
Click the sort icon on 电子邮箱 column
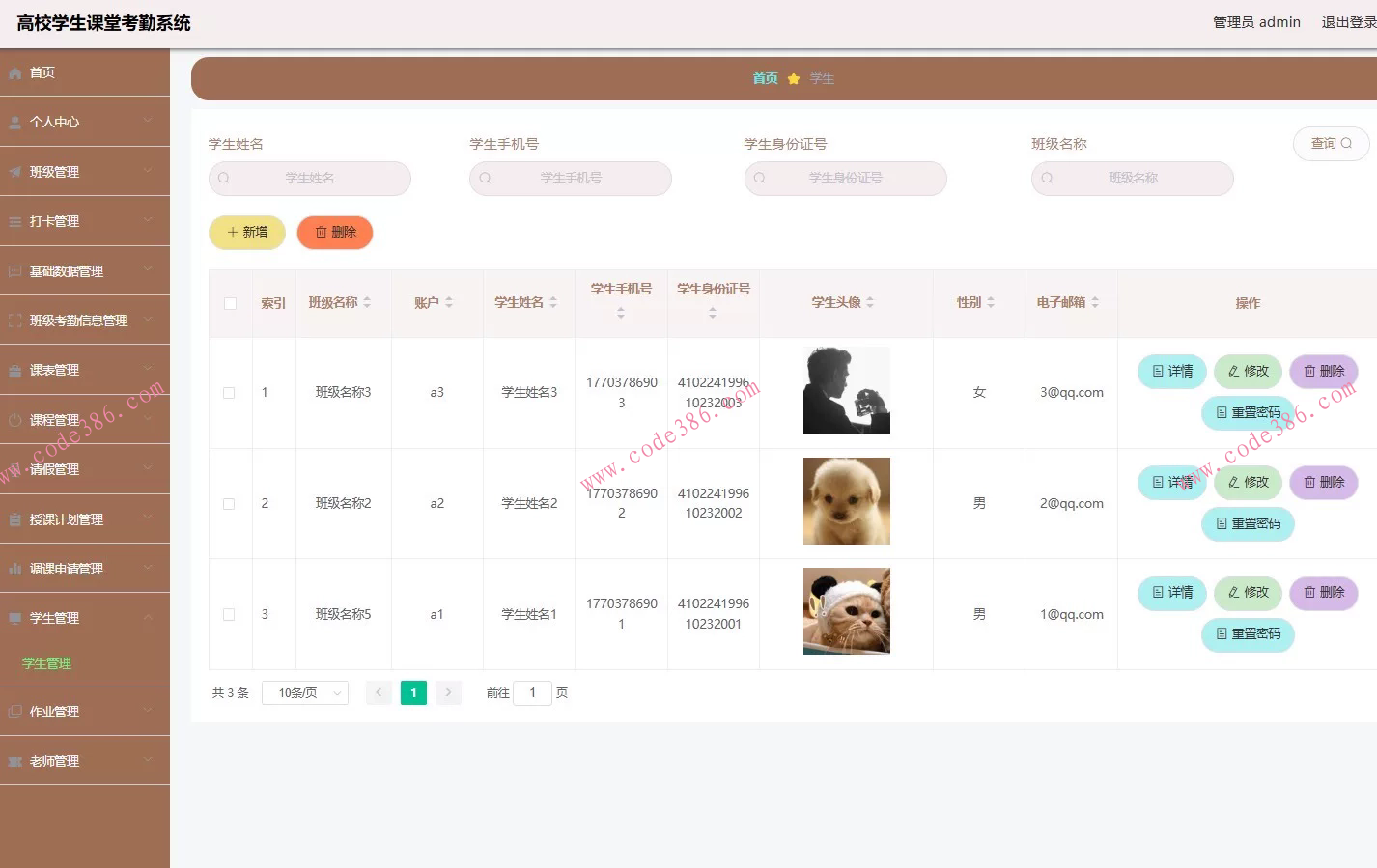click(1096, 301)
